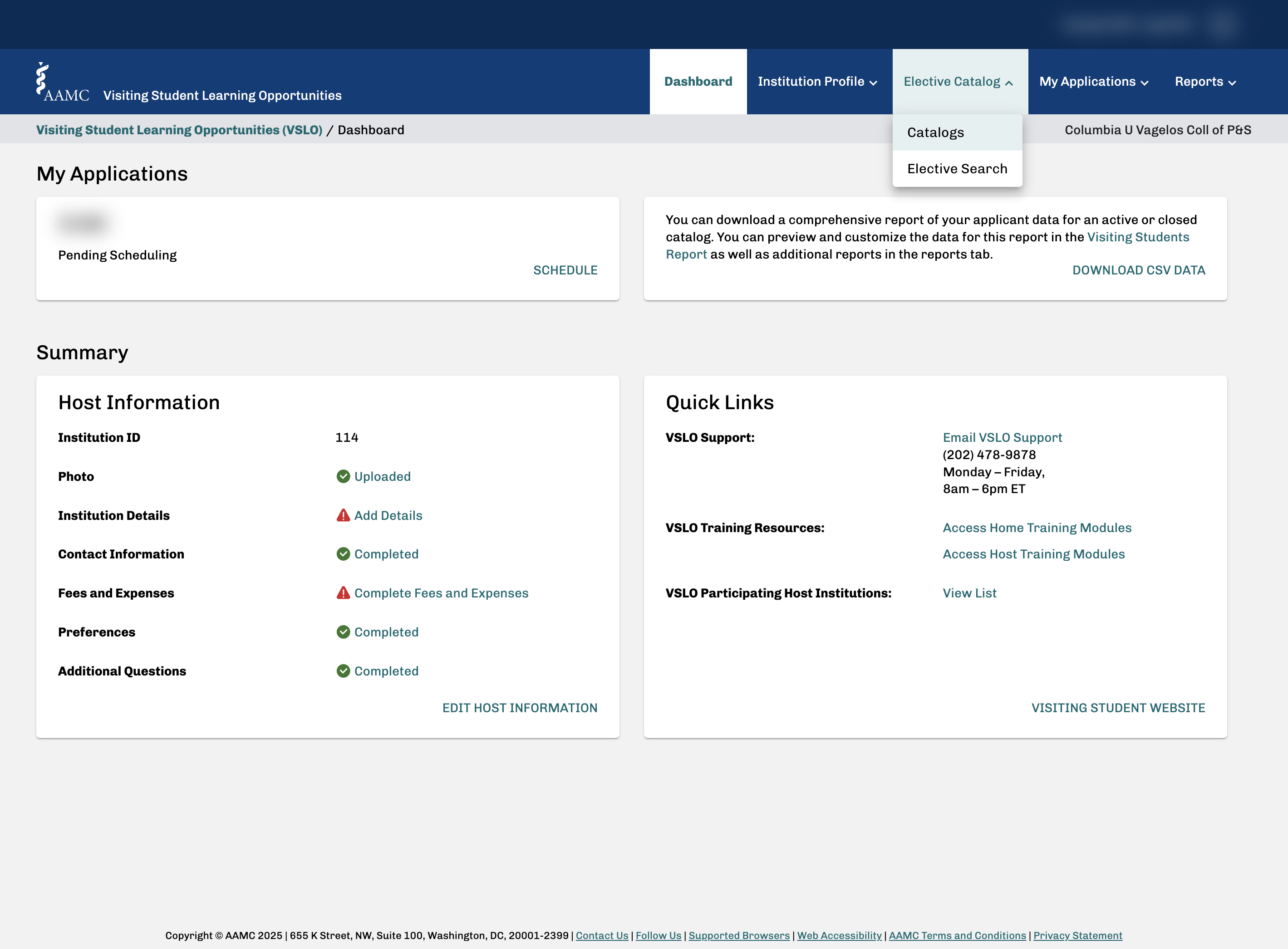Click the SCHEDULE button

point(565,270)
